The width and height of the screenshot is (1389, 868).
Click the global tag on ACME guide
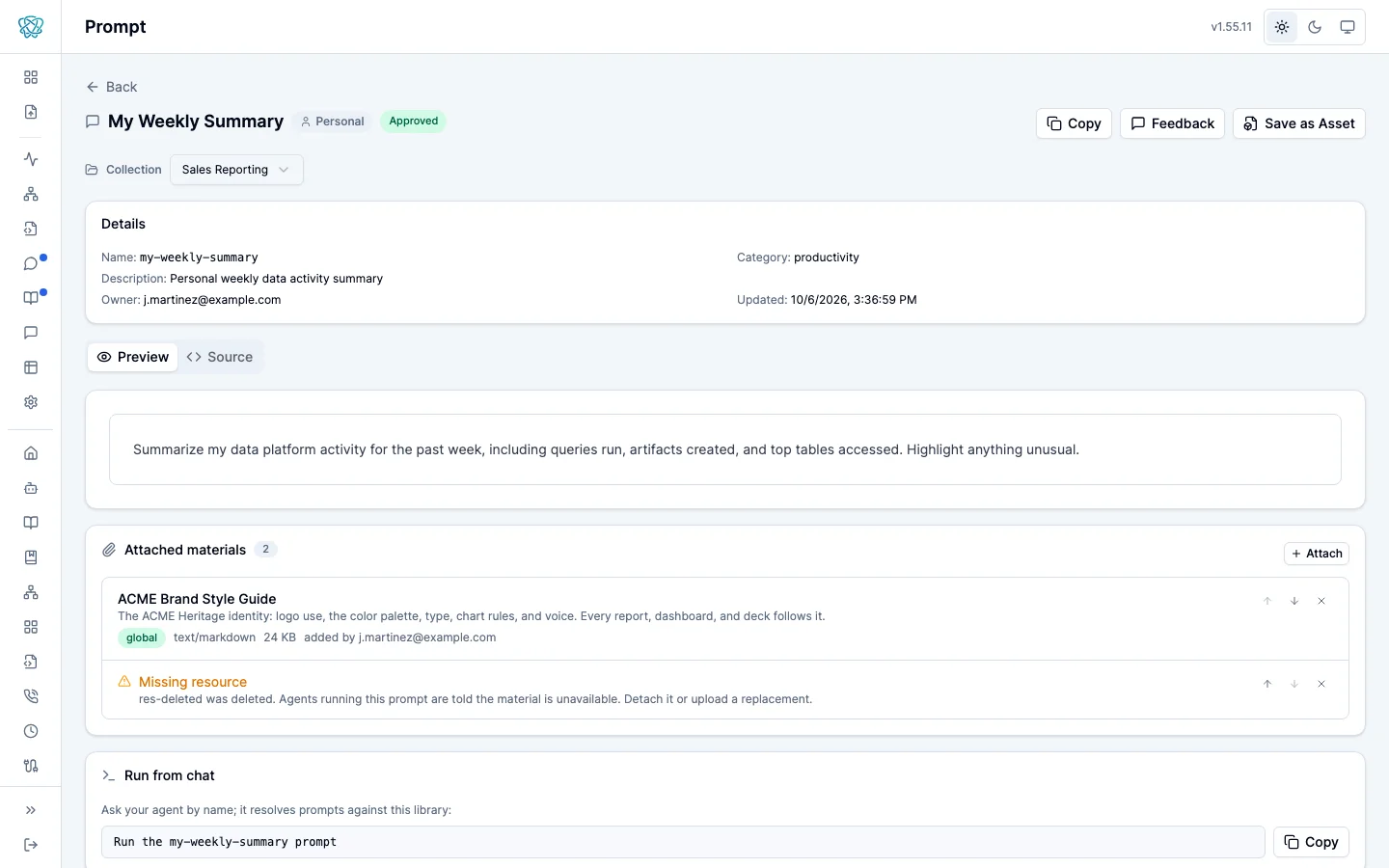[141, 637]
